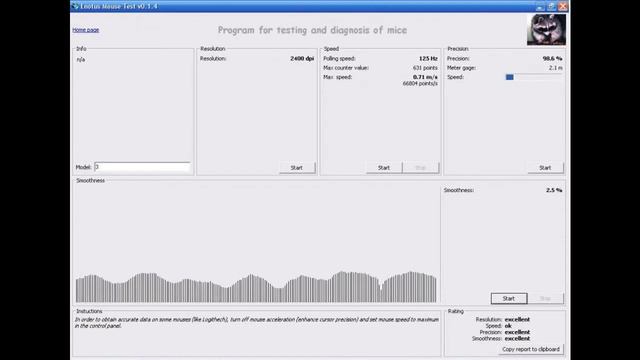Screen dimensions: 640x360
Task: Start the Smoothness test
Action: click(509, 298)
